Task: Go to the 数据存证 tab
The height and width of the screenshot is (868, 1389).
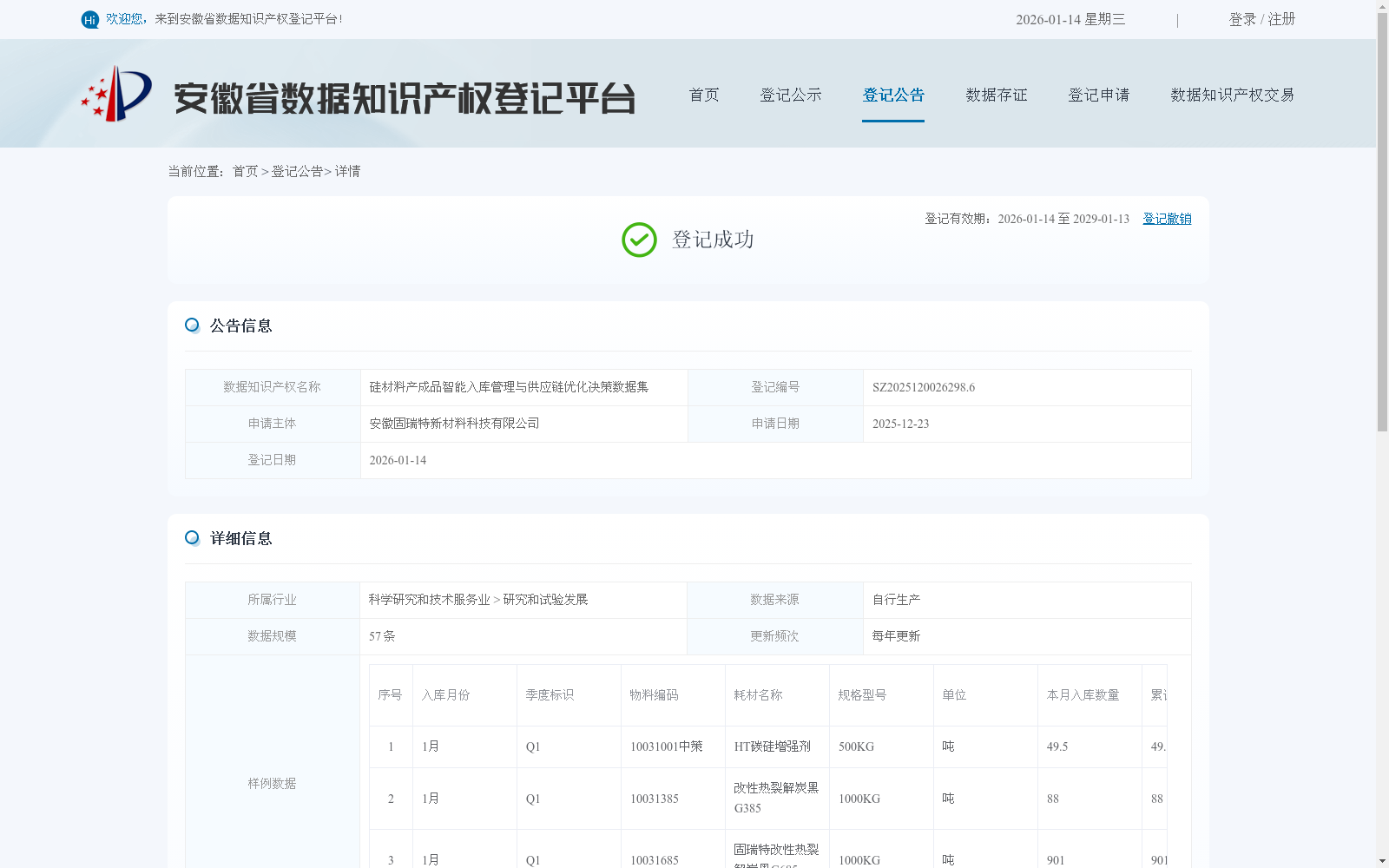Action: [x=997, y=95]
